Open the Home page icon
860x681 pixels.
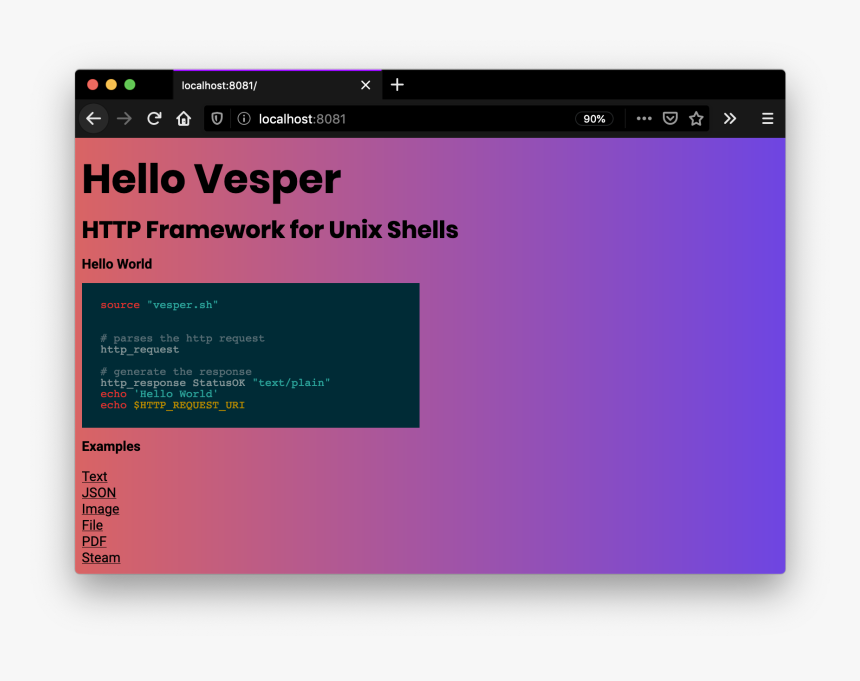pos(184,118)
